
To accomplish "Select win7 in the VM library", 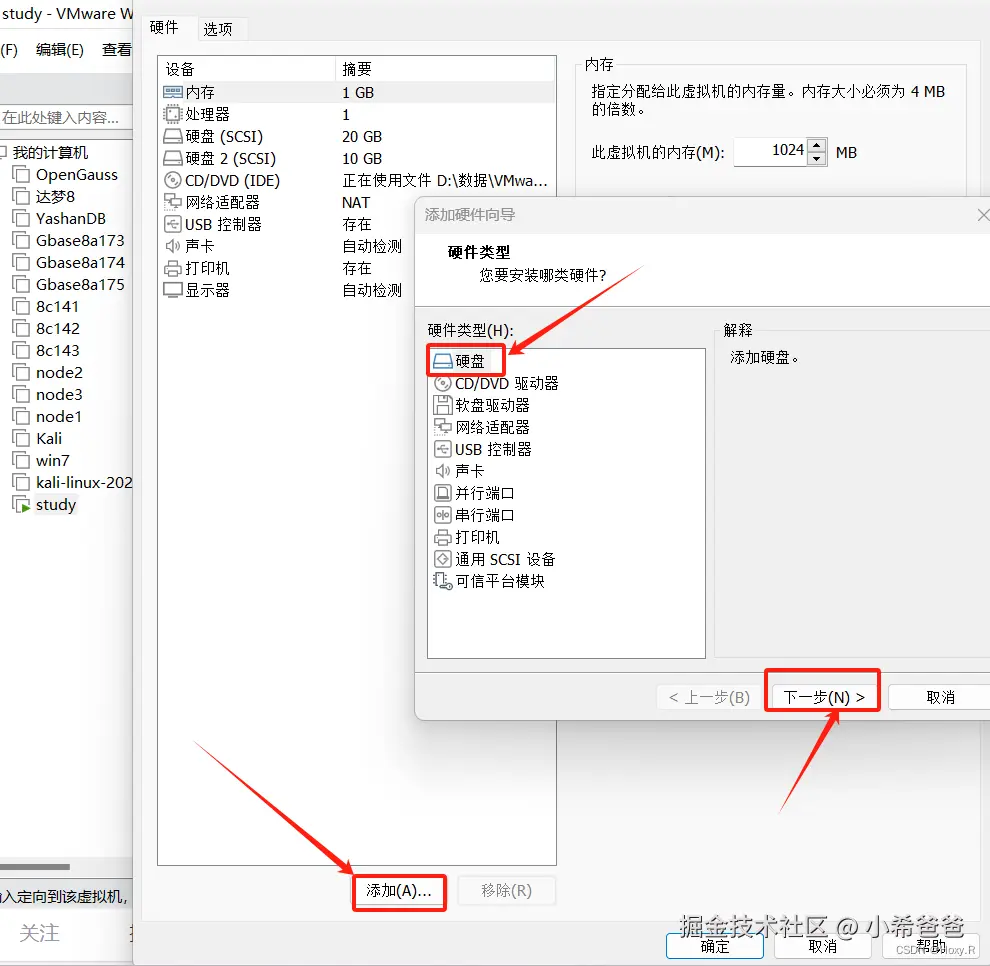I will pos(52,461).
